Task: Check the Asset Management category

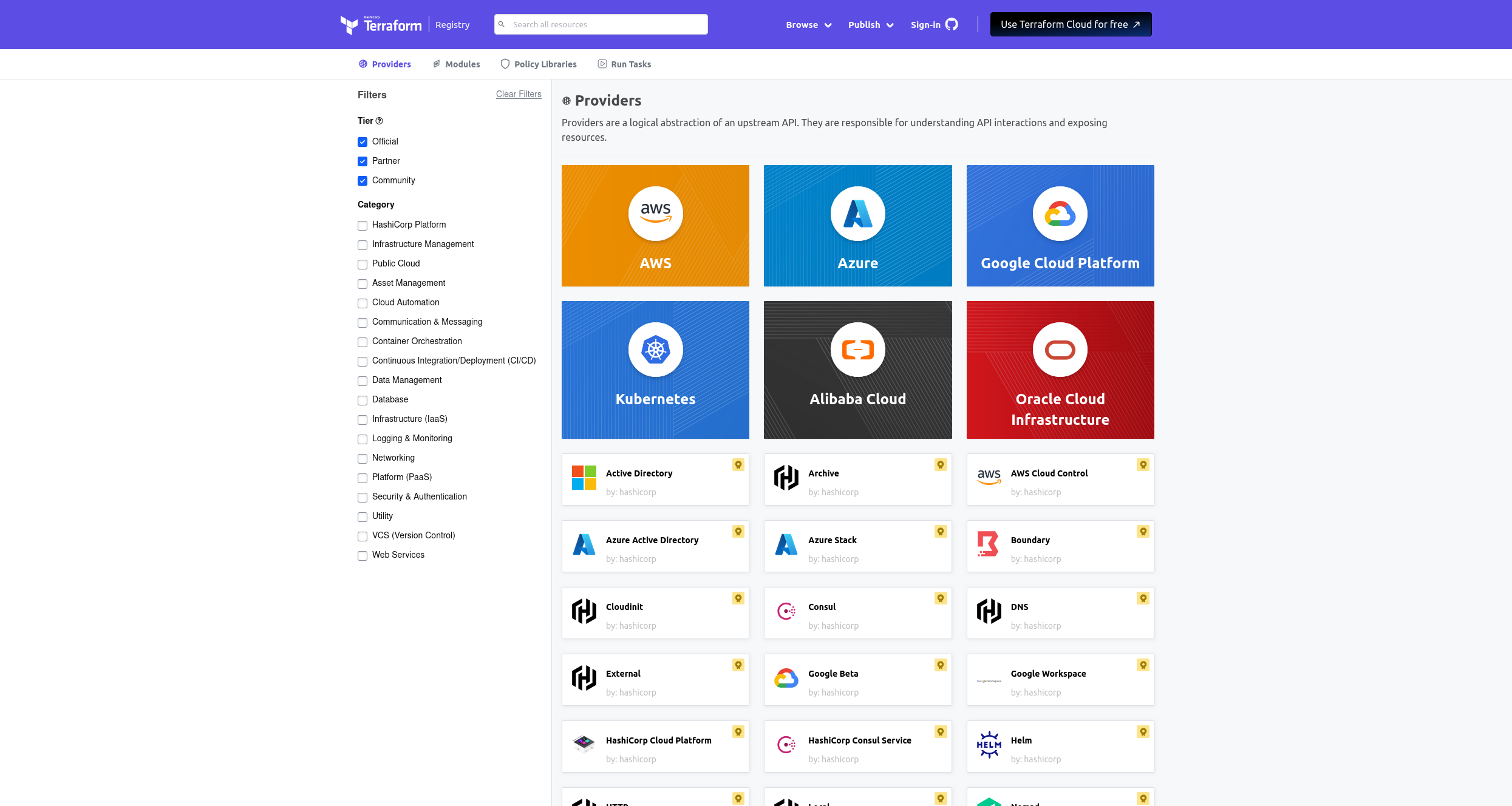Action: [363, 284]
